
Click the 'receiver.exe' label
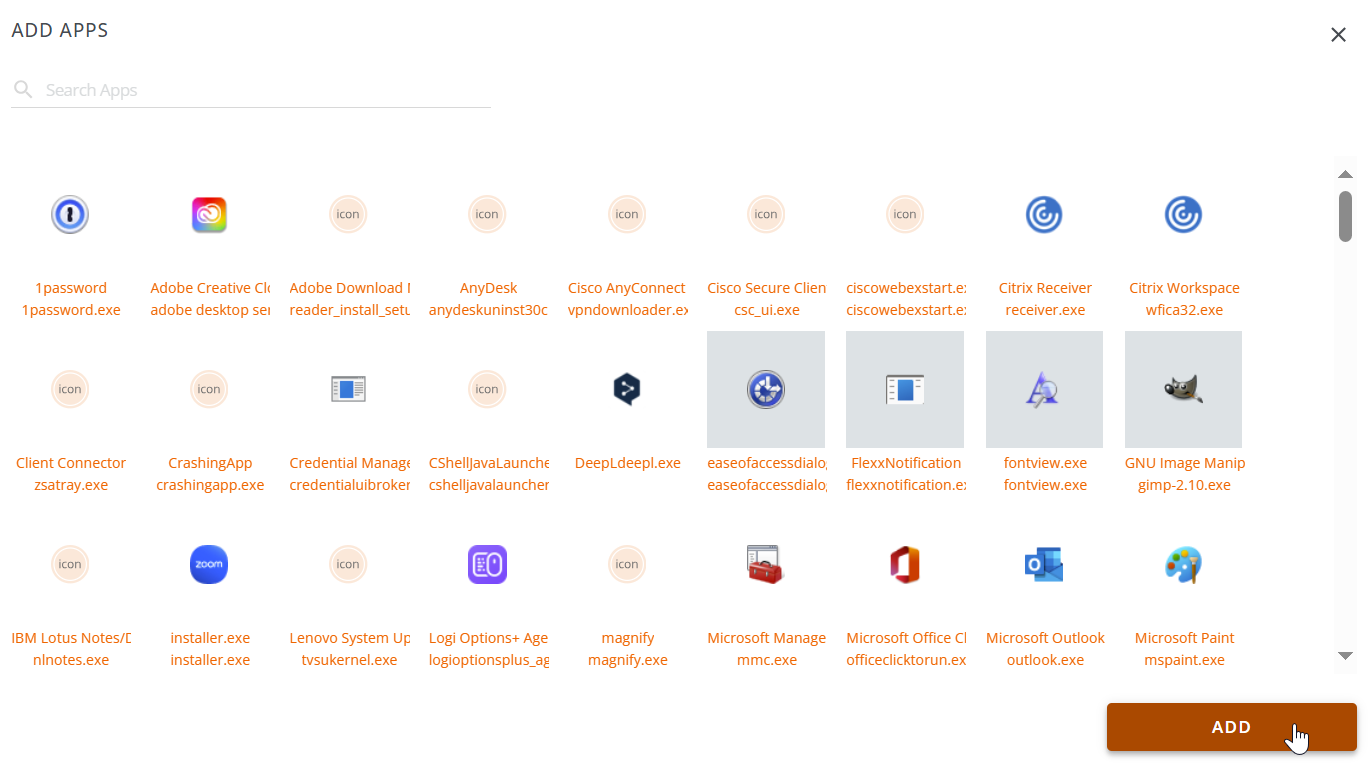(x=1045, y=310)
